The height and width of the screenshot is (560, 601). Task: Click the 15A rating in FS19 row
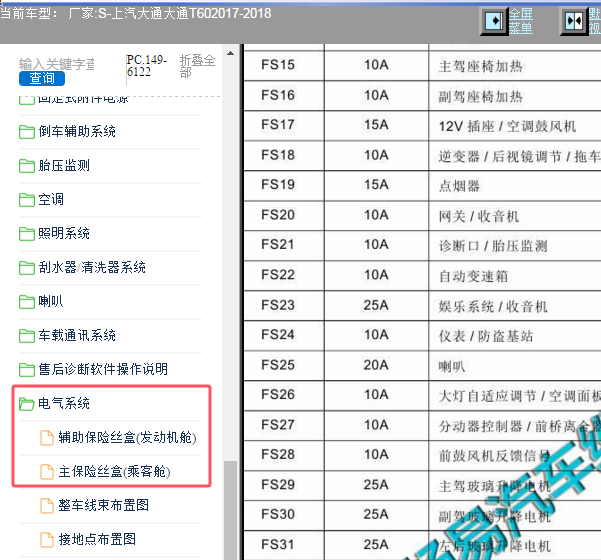[x=376, y=185]
